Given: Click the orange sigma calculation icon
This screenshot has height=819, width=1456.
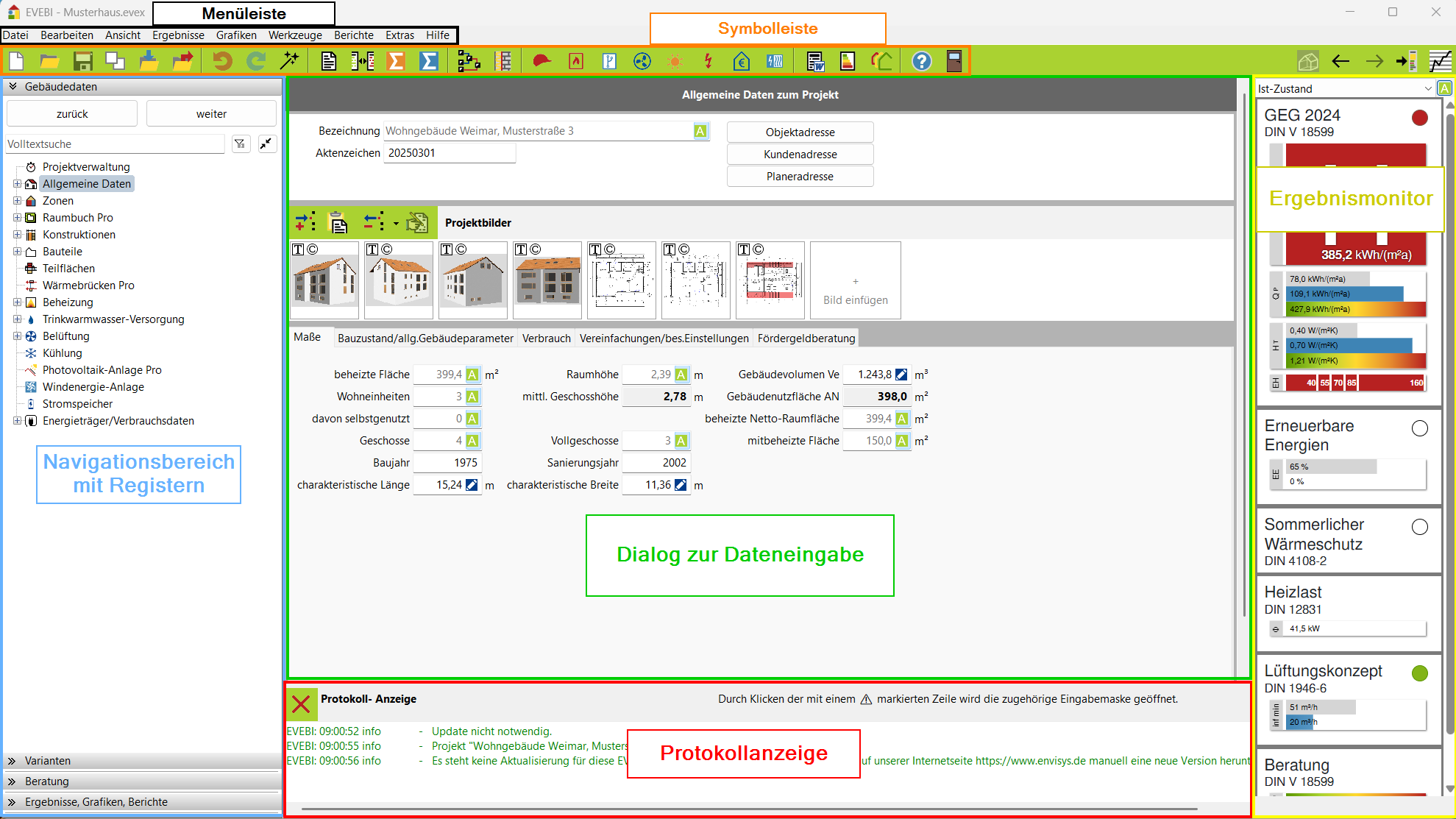Looking at the screenshot, I should [396, 61].
